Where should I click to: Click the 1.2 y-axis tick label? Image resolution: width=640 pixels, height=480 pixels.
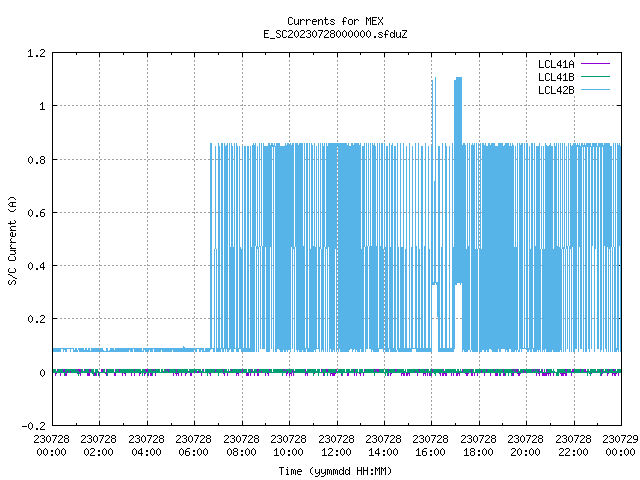36,53
